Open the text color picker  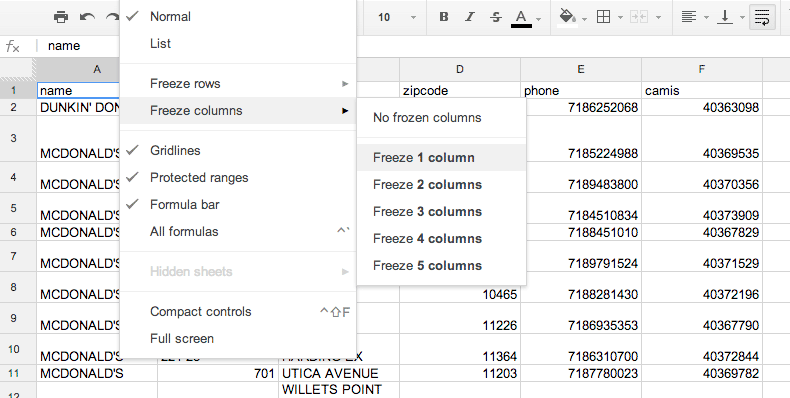[521, 17]
